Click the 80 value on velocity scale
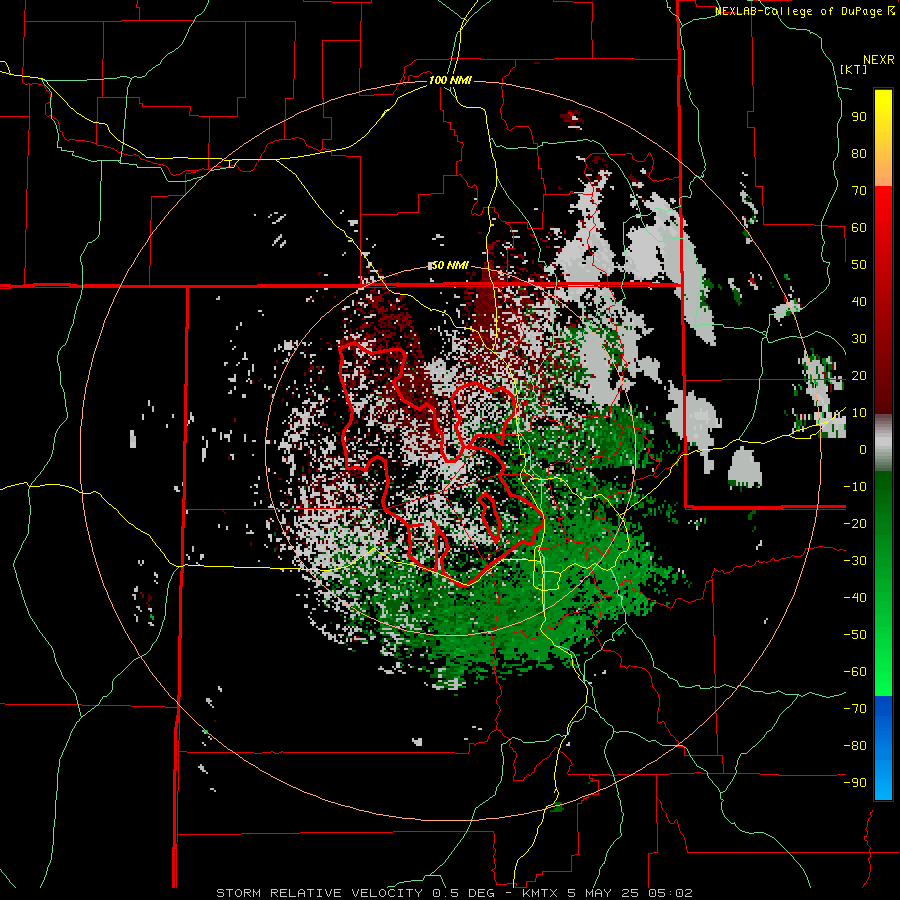Screen dimensions: 900x900 pos(859,153)
